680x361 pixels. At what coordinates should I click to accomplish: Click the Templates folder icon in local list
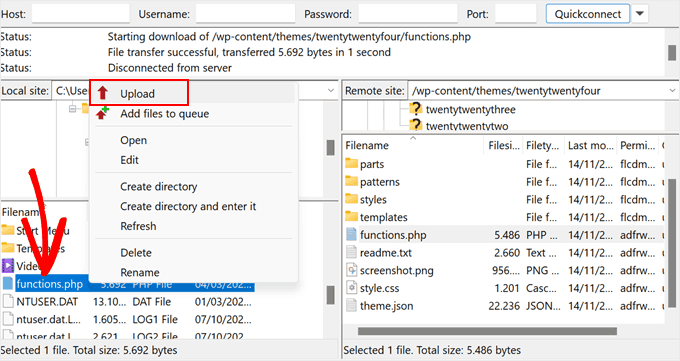[x=8, y=248]
